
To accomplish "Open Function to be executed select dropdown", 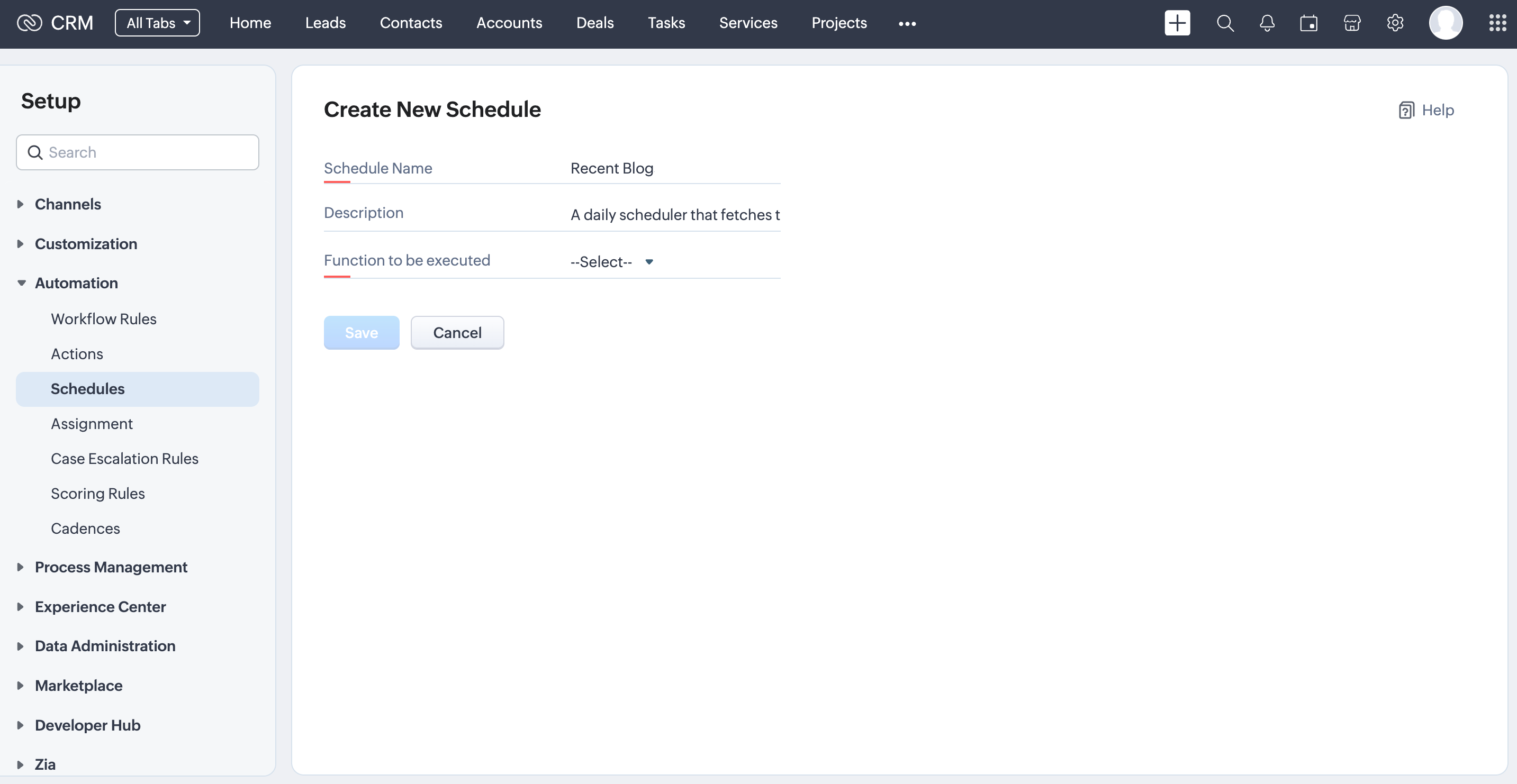I will (x=612, y=262).
